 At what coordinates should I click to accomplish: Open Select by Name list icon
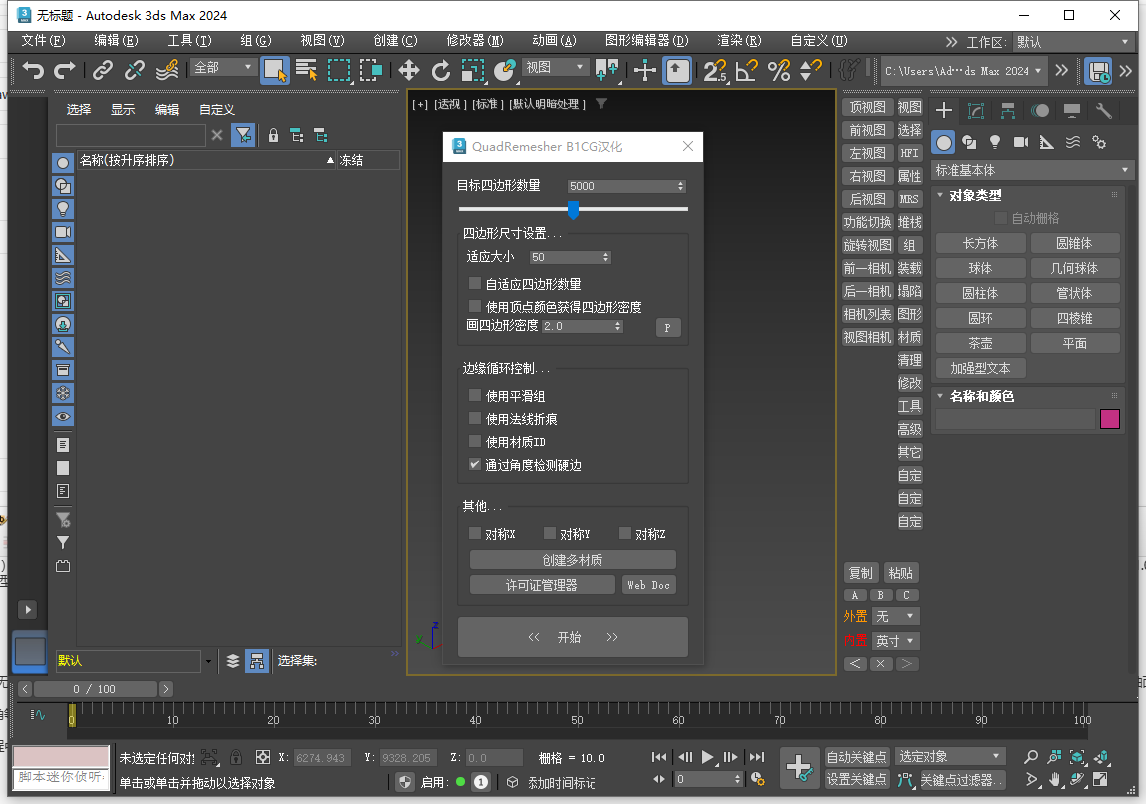[x=306, y=71]
